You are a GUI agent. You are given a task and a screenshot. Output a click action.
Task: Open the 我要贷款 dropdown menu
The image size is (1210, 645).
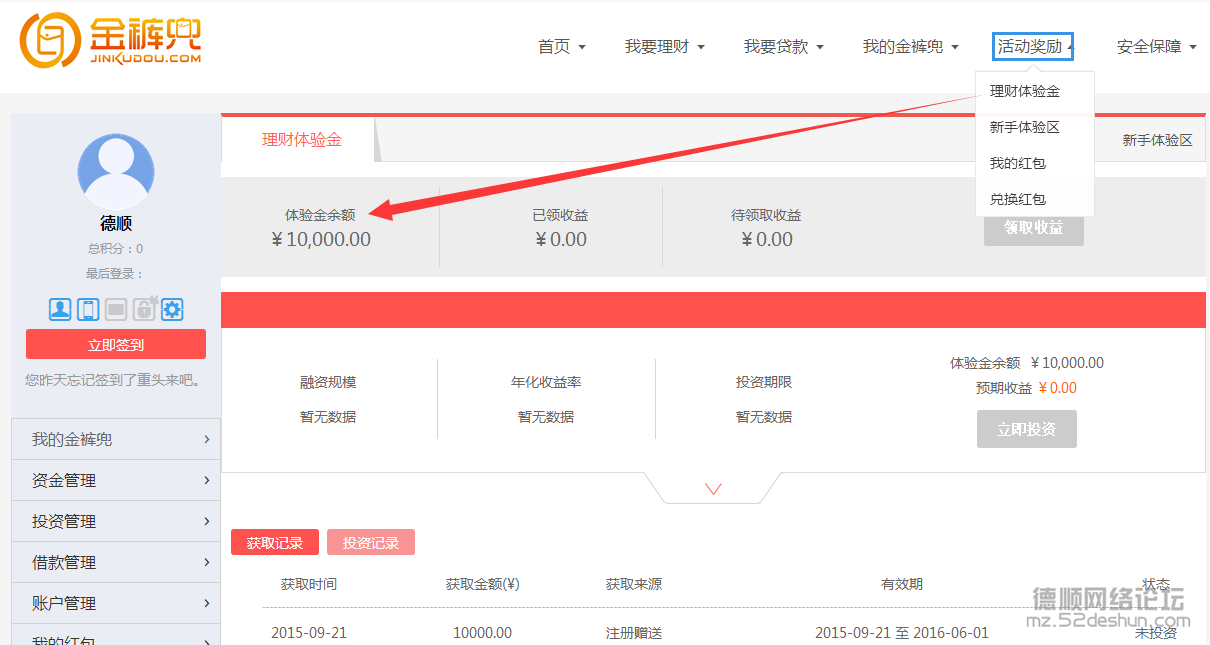[783, 47]
